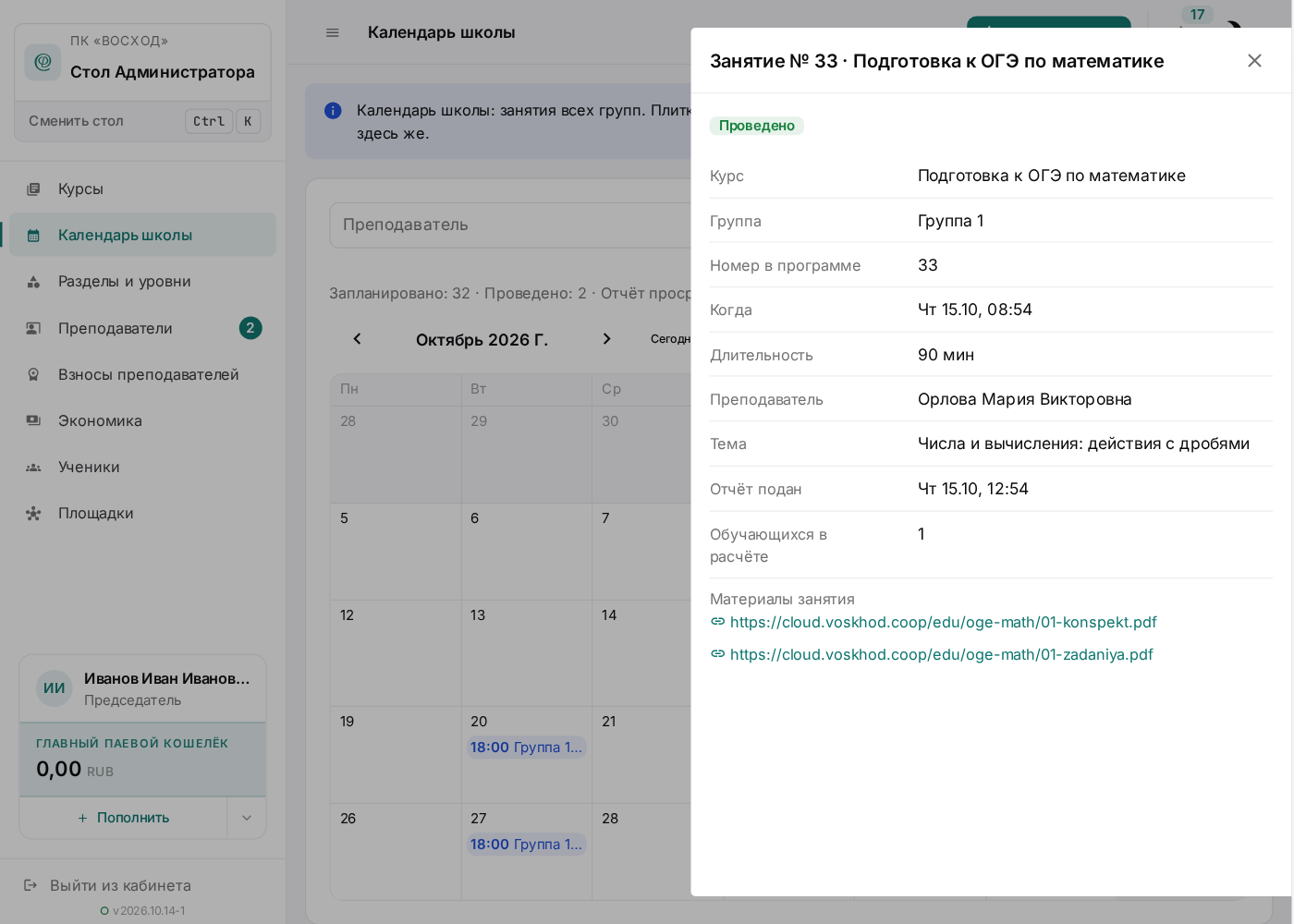Screen dimensions: 1294x924
Task: Expand the wallet dropdown chevron
Action: coord(247,818)
